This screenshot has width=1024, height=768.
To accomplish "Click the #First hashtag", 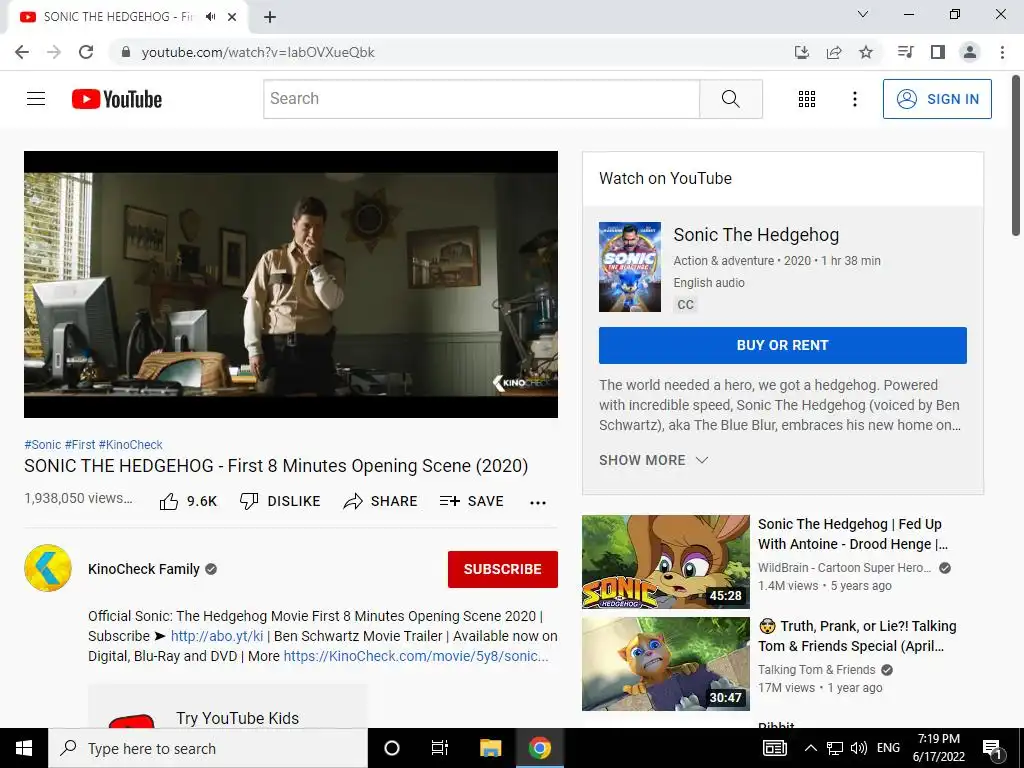I will click(x=80, y=445).
